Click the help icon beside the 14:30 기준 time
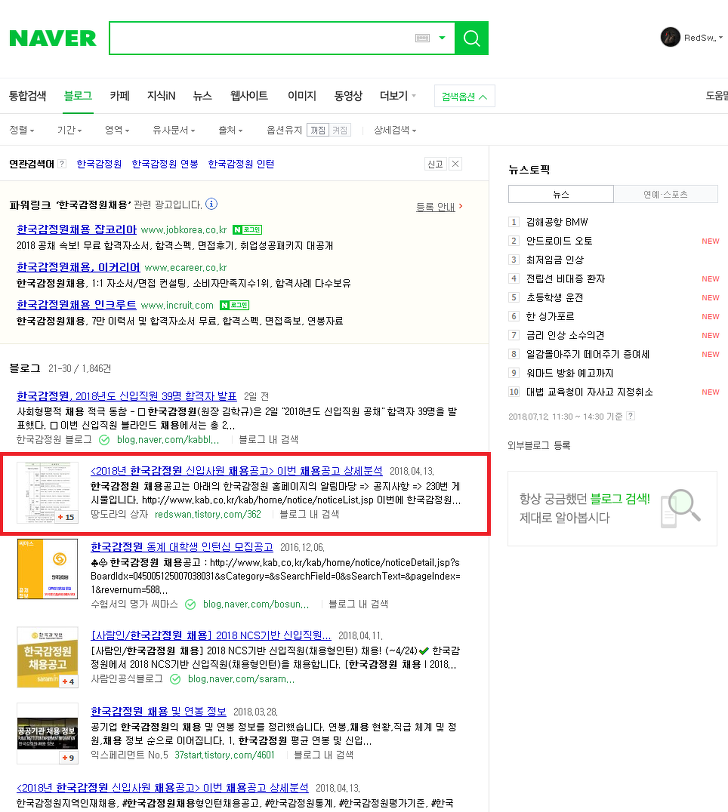Screen dimensions: 728x812 click(630, 416)
